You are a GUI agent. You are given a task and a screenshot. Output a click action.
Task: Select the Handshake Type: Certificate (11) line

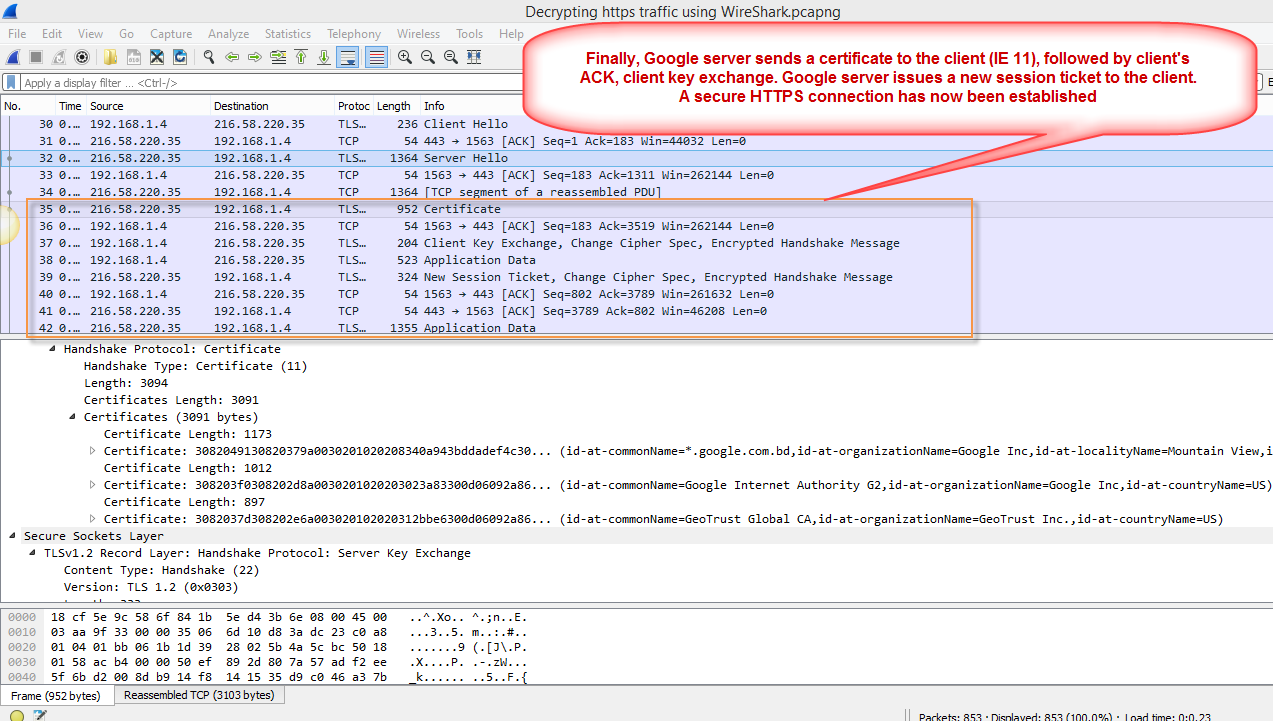coord(195,366)
